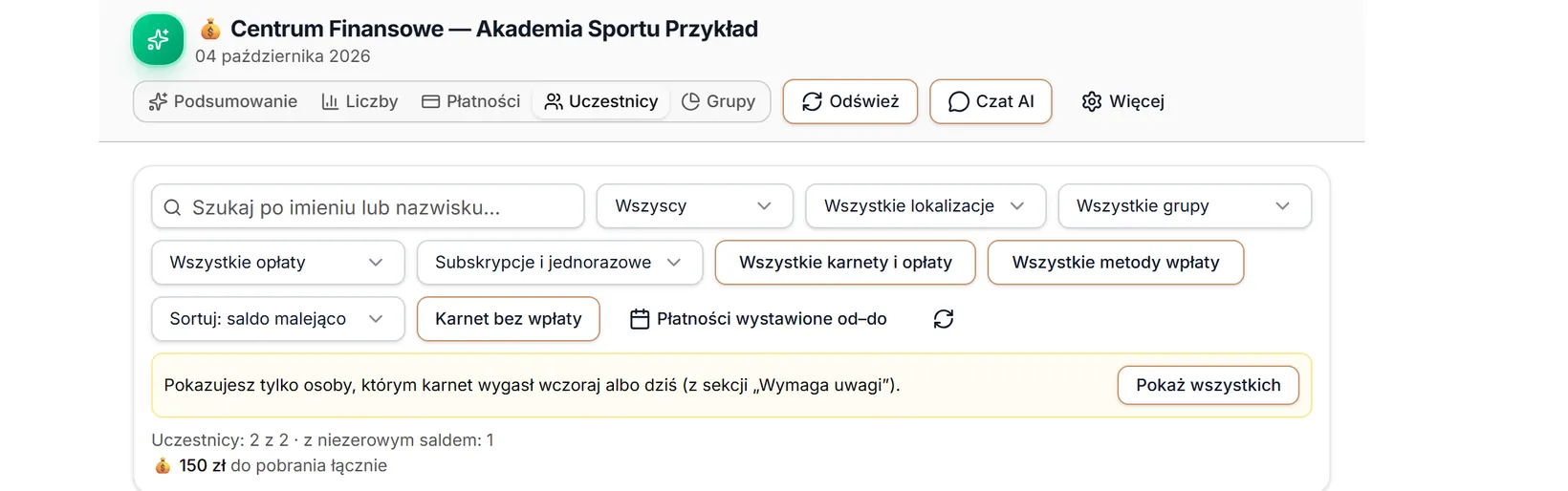Switch to the Liczby tab
The height and width of the screenshot is (491, 1568).
point(359,101)
